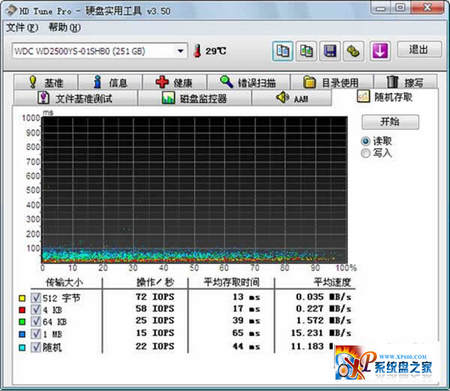
Task: Open the 帮助 help menu
Action: (65, 28)
